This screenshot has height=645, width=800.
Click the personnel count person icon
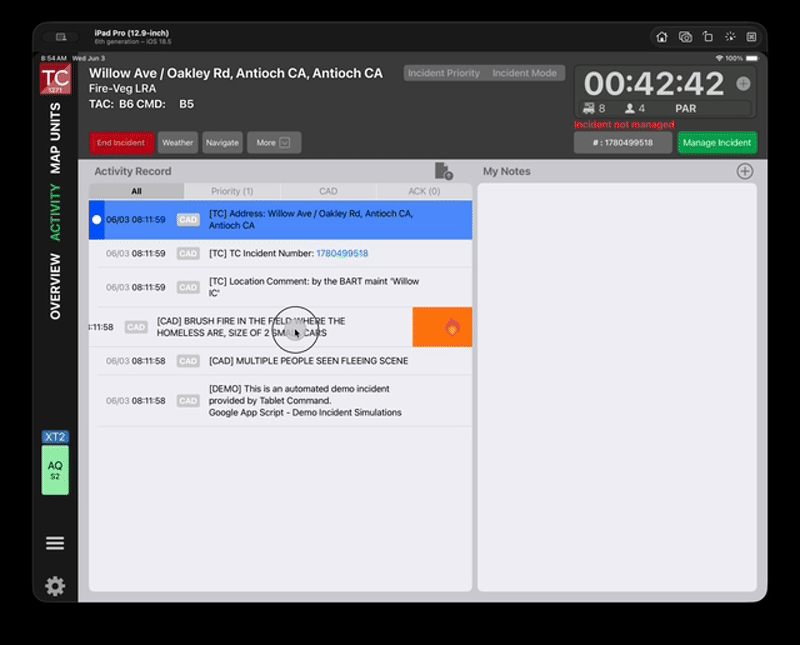(x=630, y=108)
